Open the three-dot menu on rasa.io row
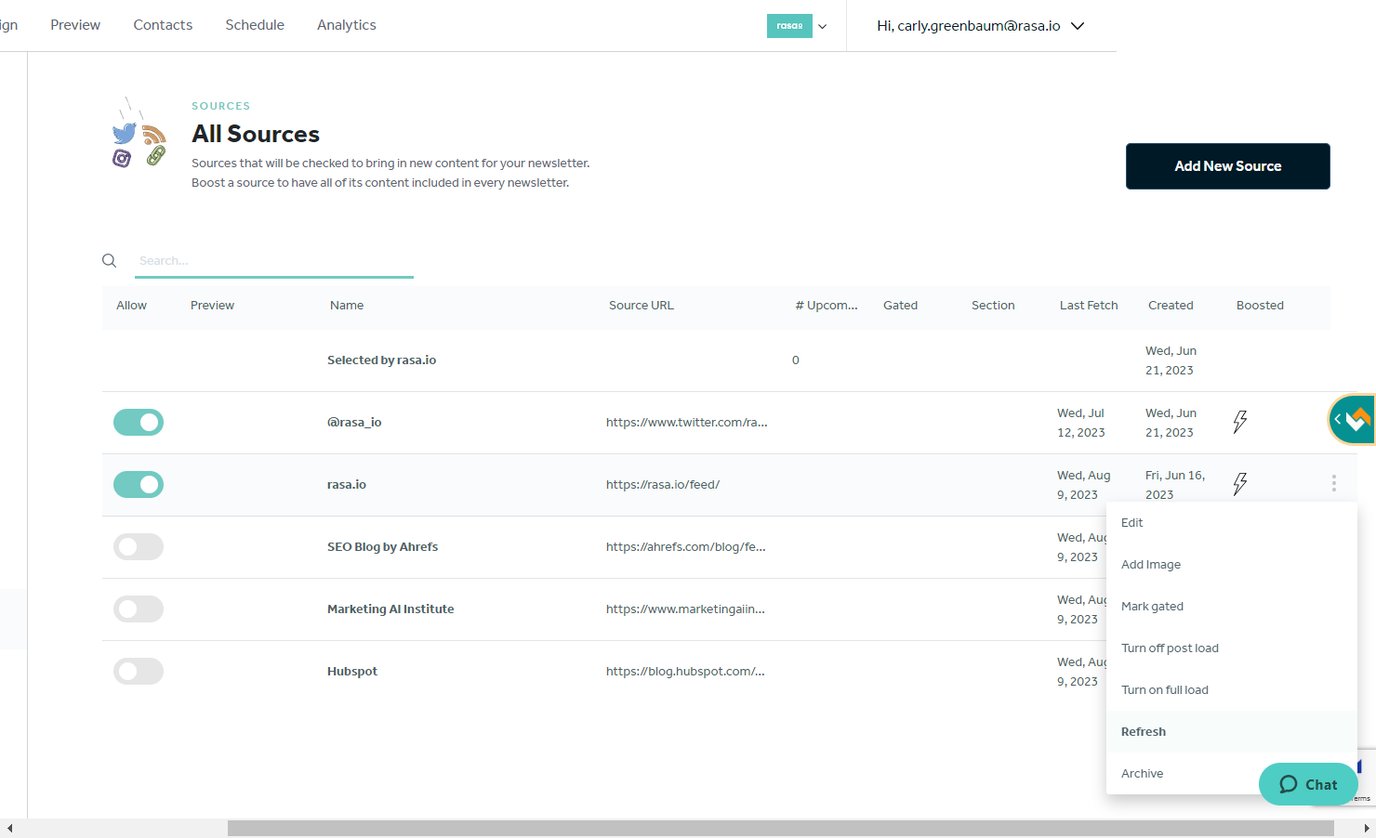 pyautogui.click(x=1334, y=484)
